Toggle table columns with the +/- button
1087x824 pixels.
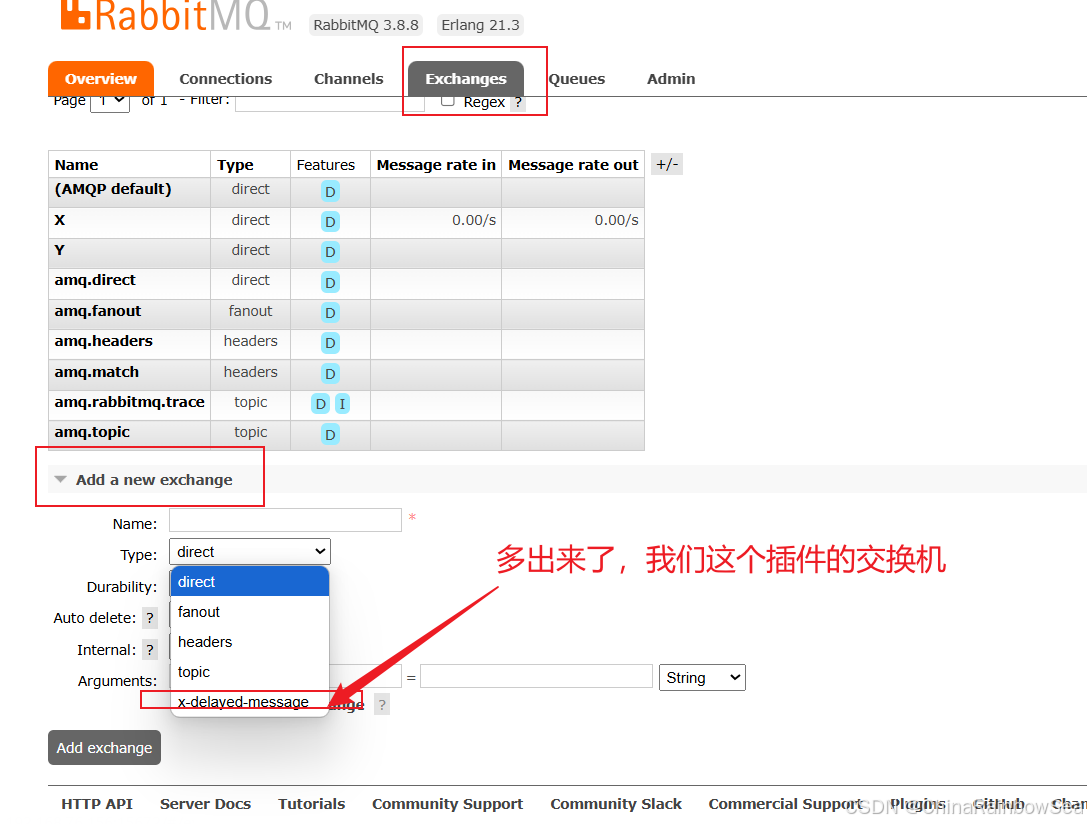(x=667, y=164)
